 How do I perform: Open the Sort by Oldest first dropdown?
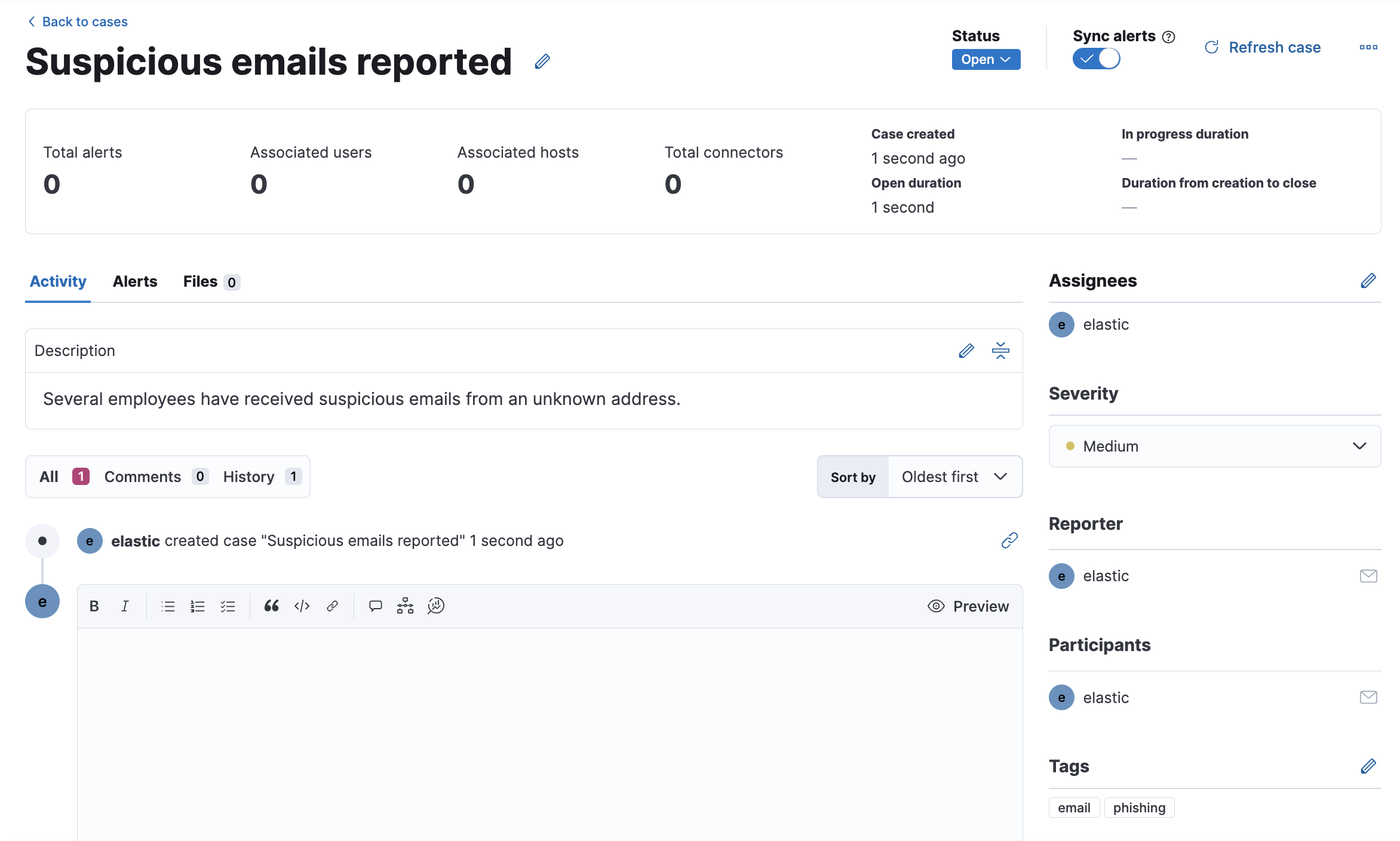click(954, 477)
